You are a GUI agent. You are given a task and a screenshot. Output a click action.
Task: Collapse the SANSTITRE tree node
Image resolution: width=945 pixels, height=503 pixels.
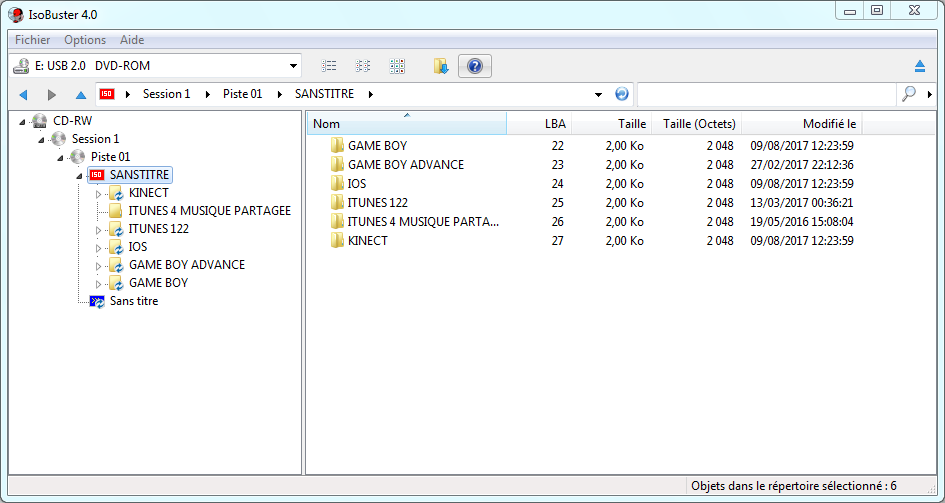(80, 176)
